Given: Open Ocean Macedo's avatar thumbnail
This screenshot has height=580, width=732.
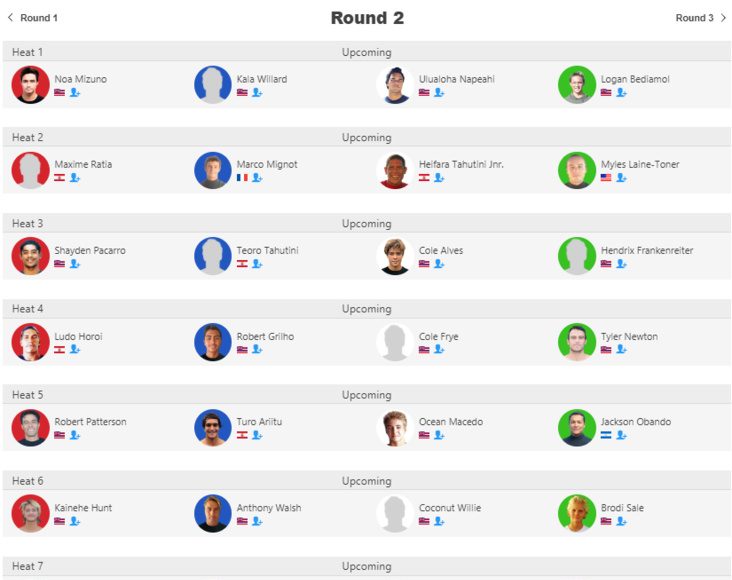Looking at the screenshot, I should coord(395,428).
